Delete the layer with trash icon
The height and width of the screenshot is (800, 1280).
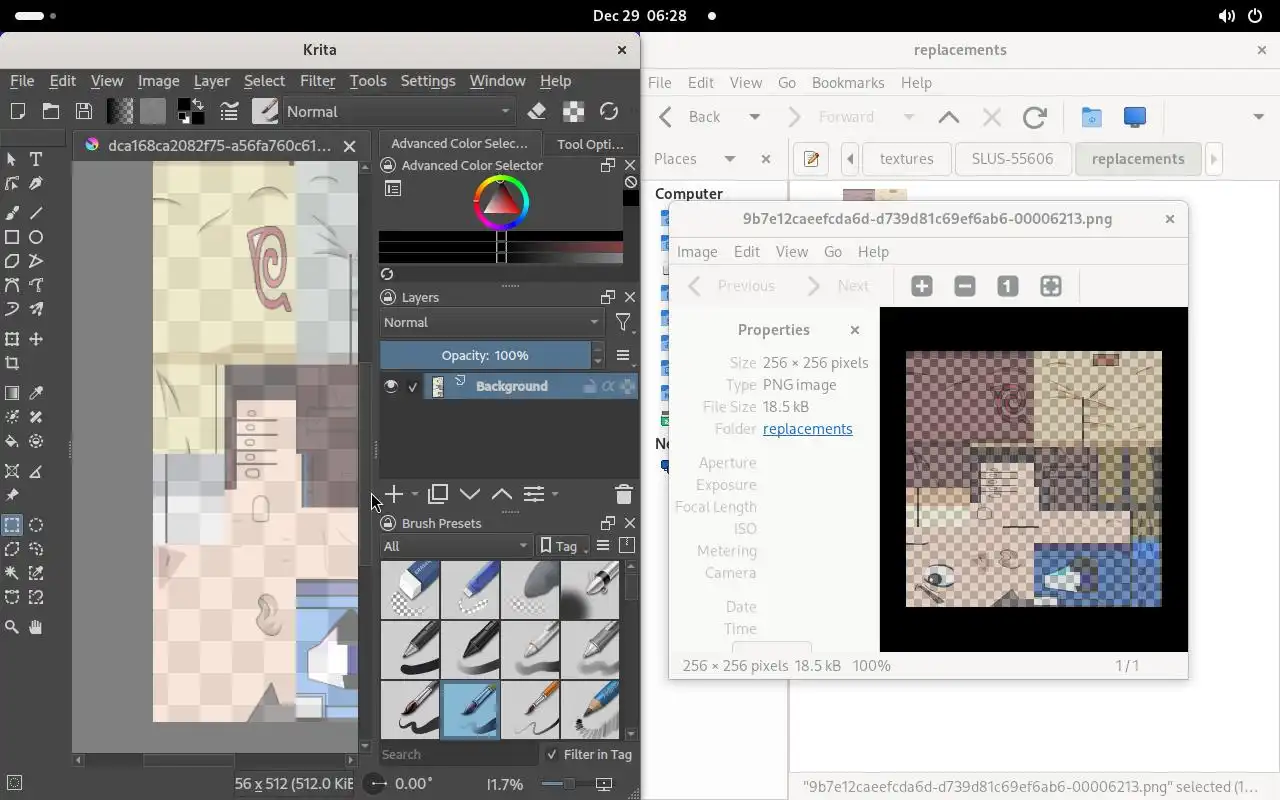[623, 494]
